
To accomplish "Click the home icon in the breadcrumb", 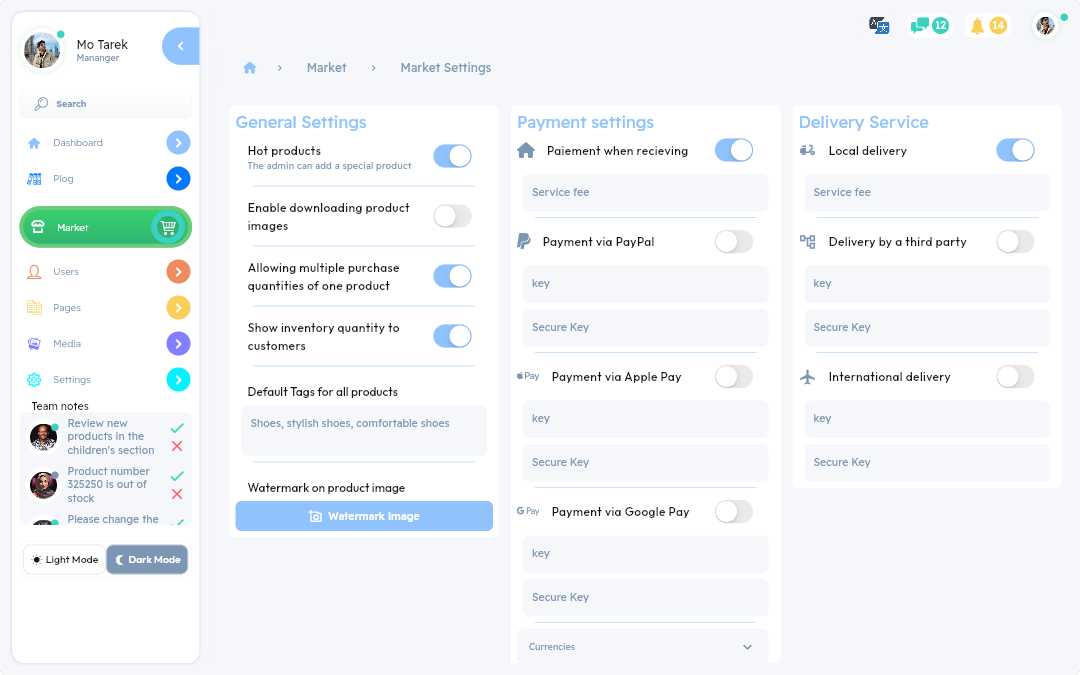I will 250,68.
